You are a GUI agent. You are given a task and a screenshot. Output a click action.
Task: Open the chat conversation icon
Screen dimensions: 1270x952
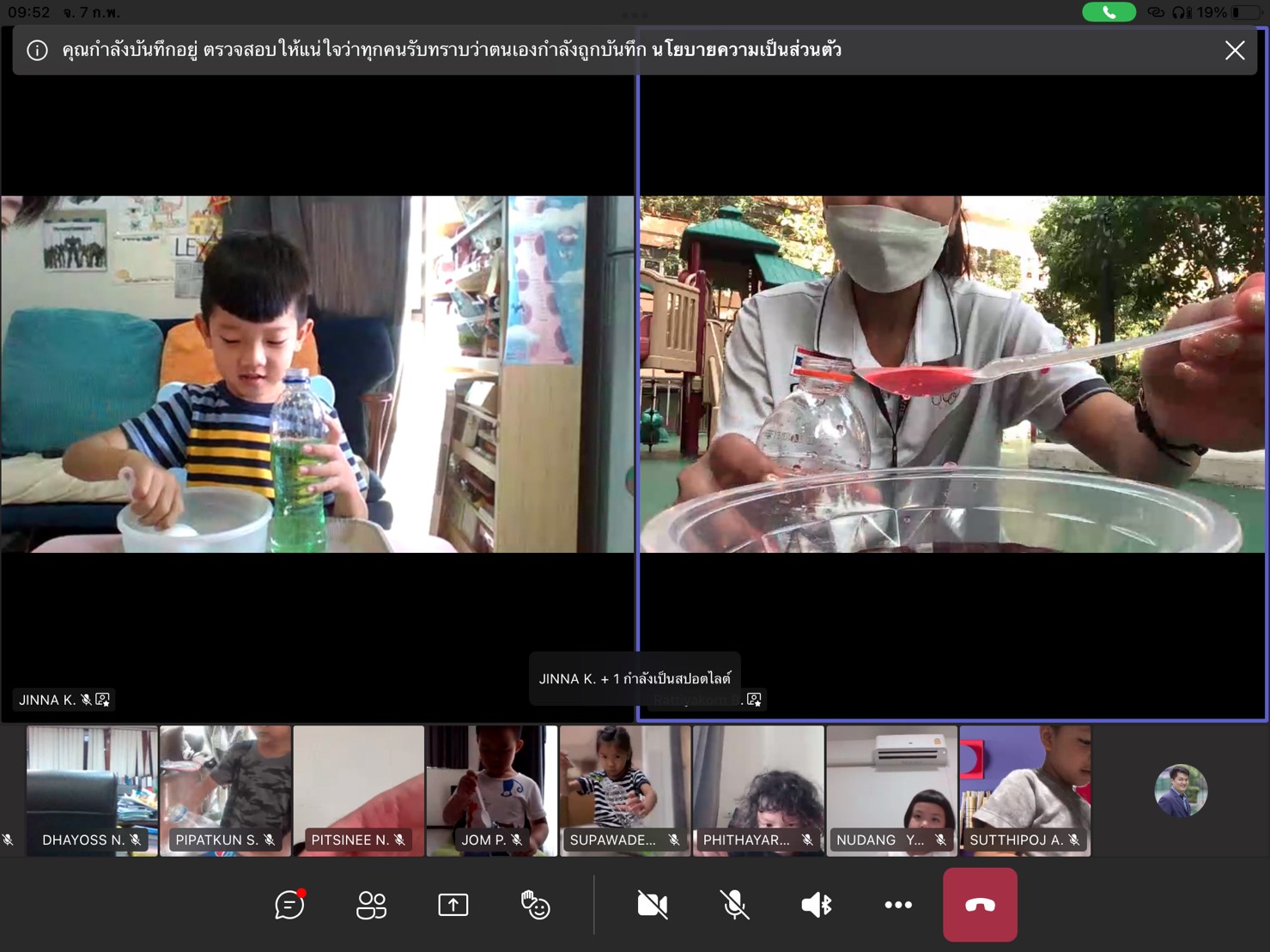(x=289, y=905)
